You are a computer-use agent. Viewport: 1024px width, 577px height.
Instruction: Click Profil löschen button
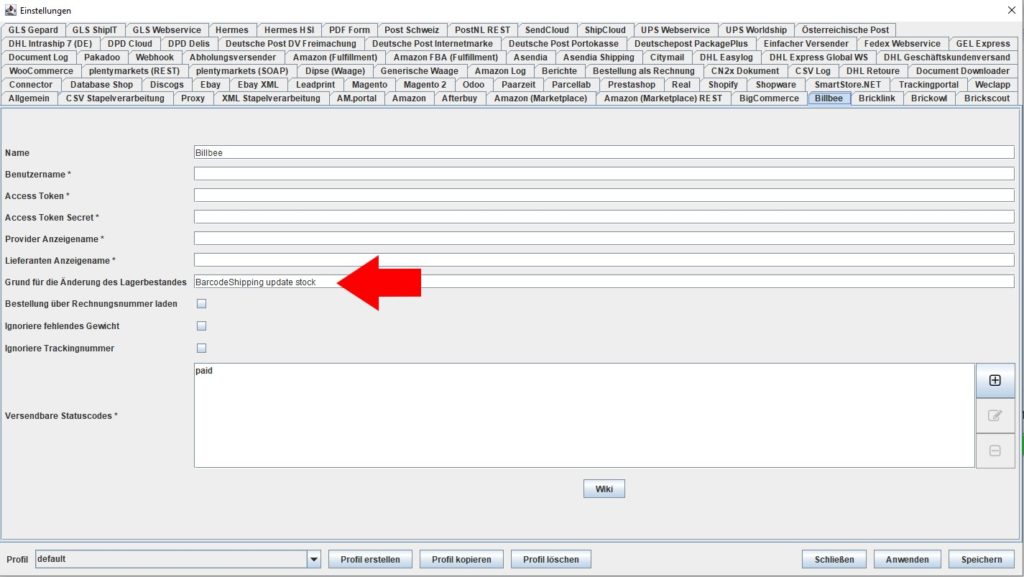(x=551, y=559)
